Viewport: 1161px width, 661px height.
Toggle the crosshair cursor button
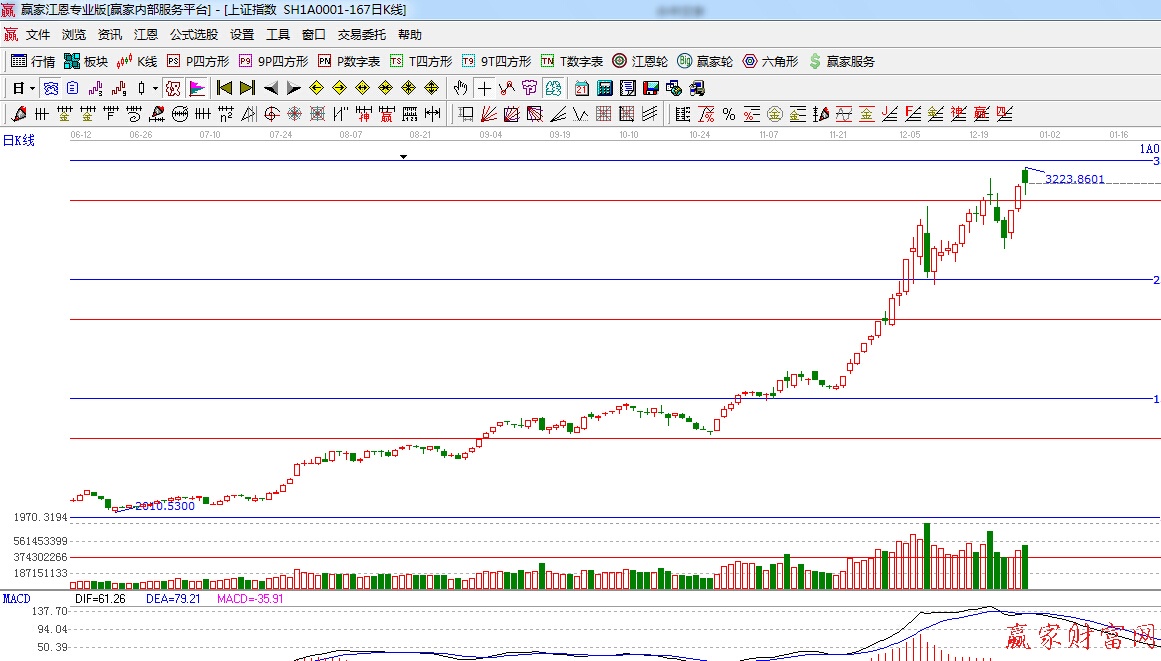pos(484,88)
